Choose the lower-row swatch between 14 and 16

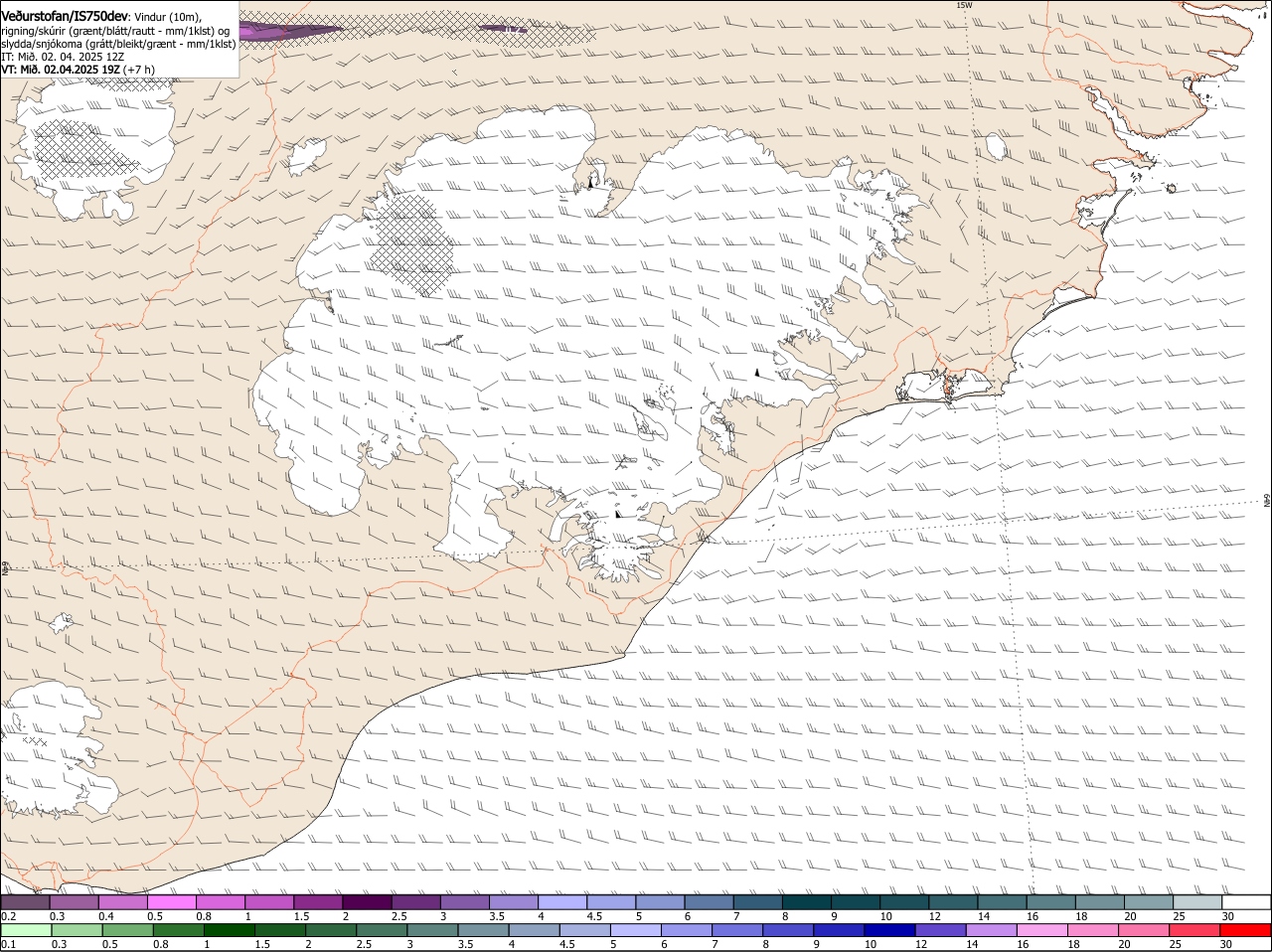coord(990,930)
